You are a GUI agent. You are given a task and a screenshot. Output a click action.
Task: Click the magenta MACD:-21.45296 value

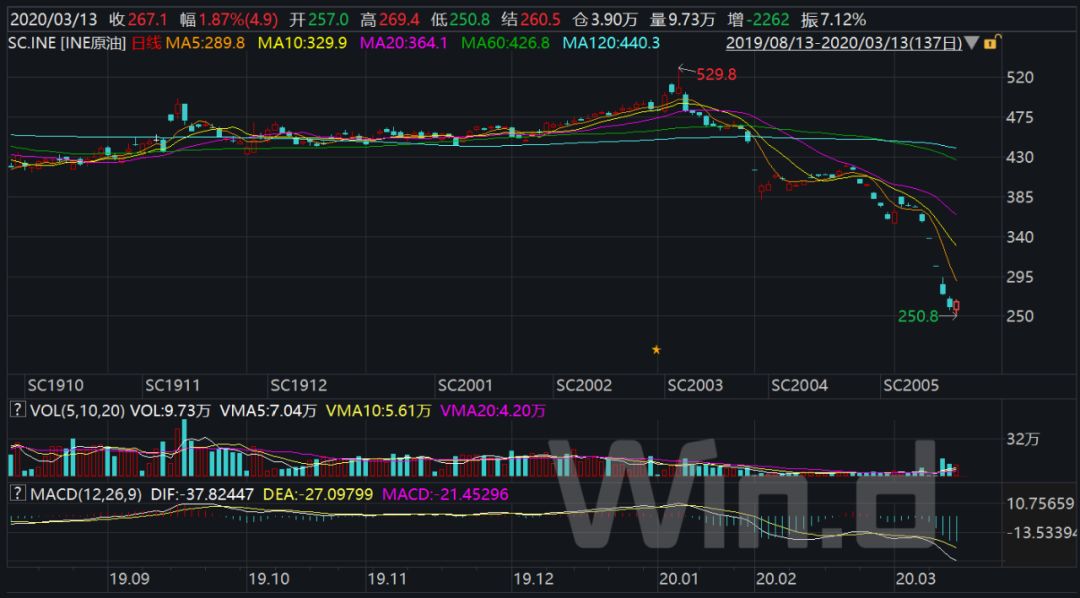pos(444,494)
